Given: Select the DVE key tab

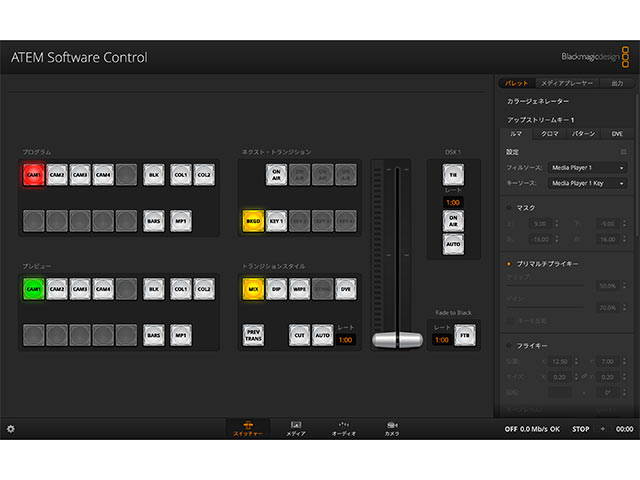Looking at the screenshot, I should pyautogui.click(x=617, y=134).
